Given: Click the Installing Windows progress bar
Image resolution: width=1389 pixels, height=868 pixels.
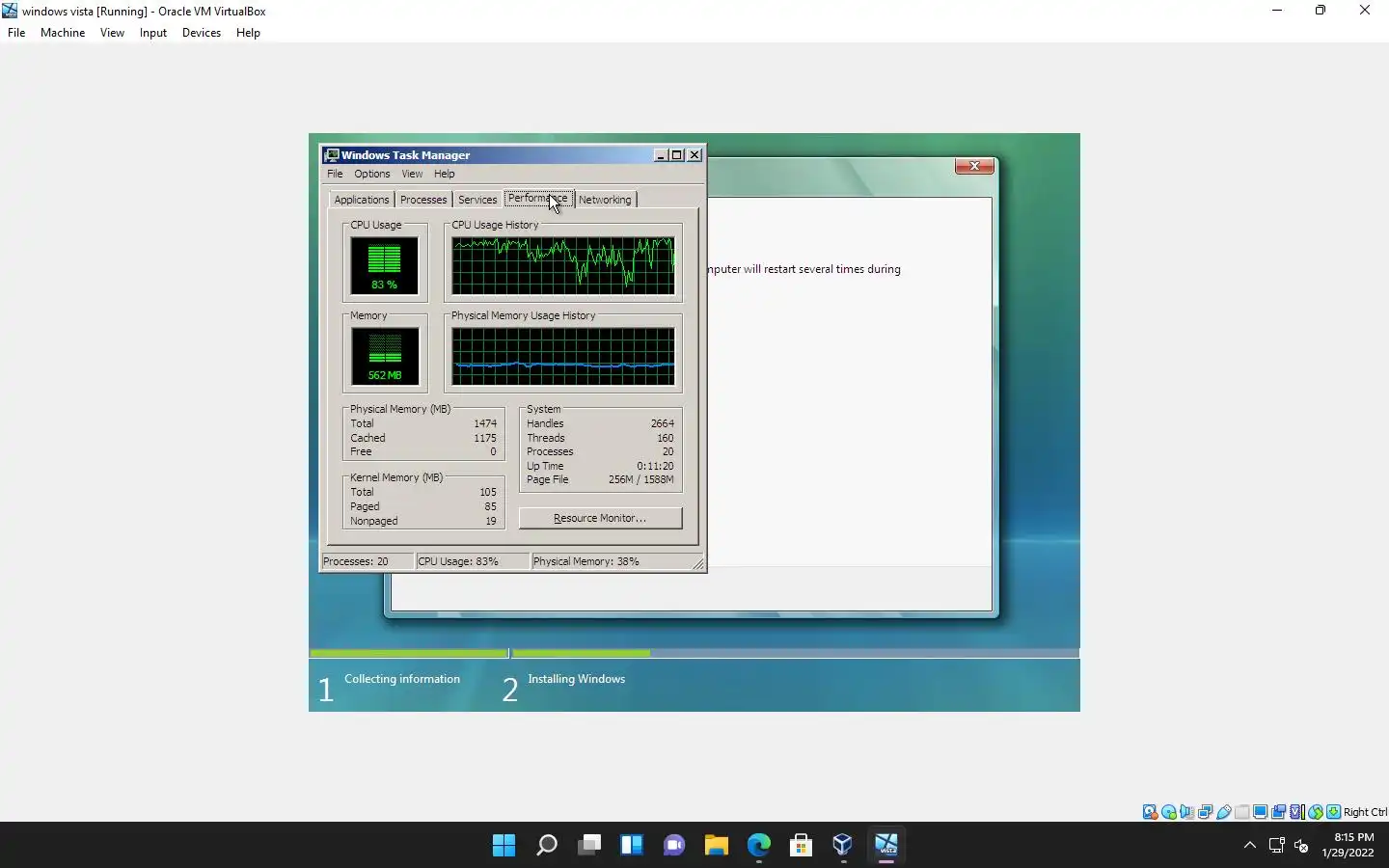Looking at the screenshot, I should point(795,653).
